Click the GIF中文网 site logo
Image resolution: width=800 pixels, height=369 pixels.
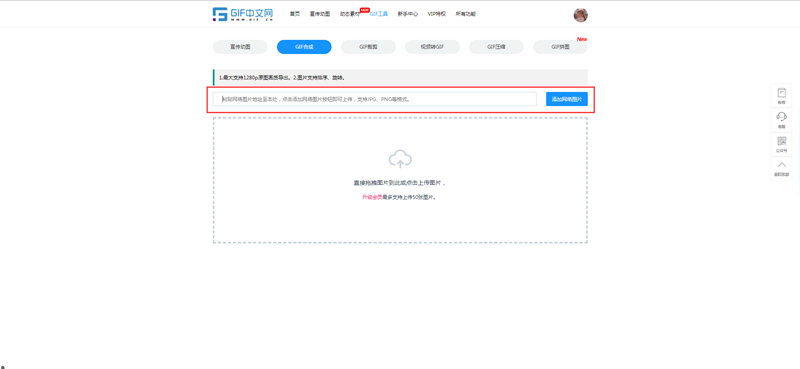pyautogui.click(x=243, y=14)
